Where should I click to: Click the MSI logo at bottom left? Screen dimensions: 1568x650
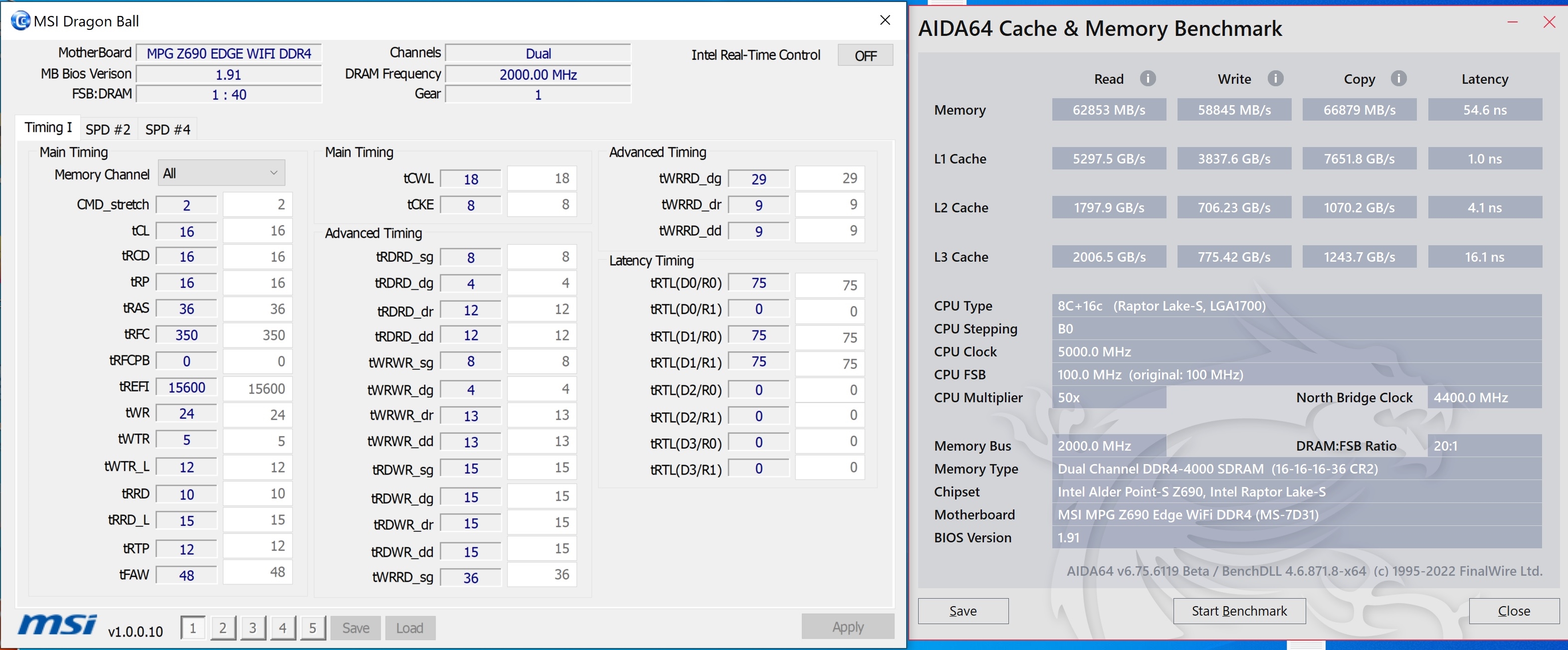click(x=57, y=625)
